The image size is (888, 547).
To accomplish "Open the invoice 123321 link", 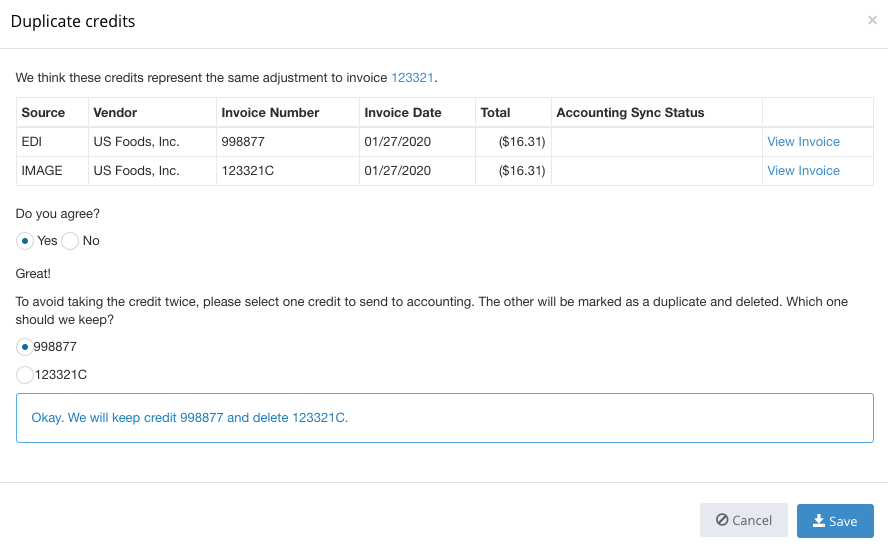I will coord(412,77).
